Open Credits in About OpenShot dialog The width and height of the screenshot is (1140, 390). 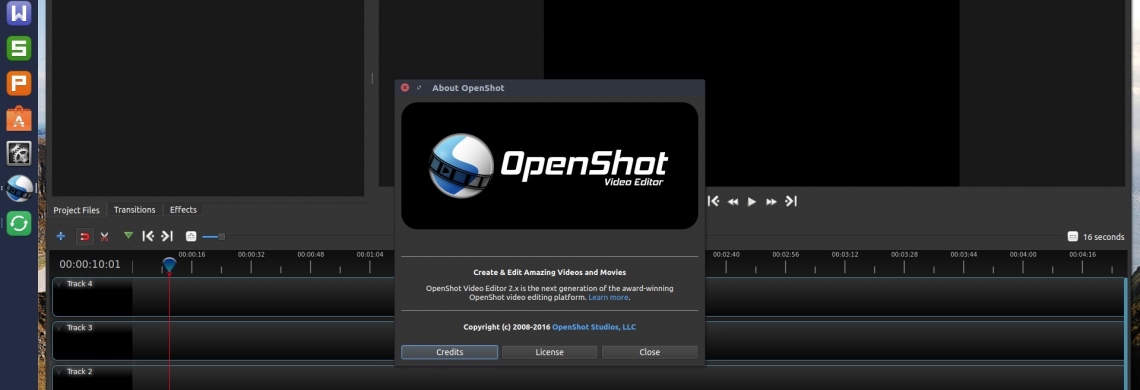pos(449,352)
